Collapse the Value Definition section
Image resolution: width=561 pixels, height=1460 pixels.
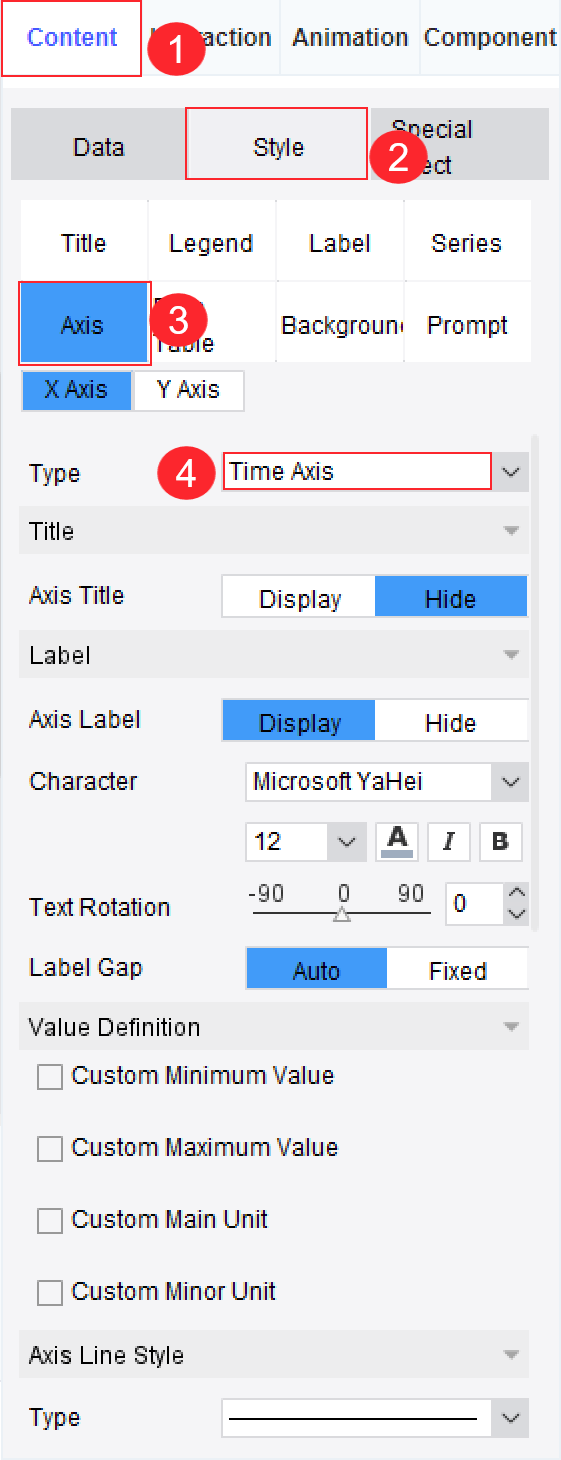[511, 1027]
